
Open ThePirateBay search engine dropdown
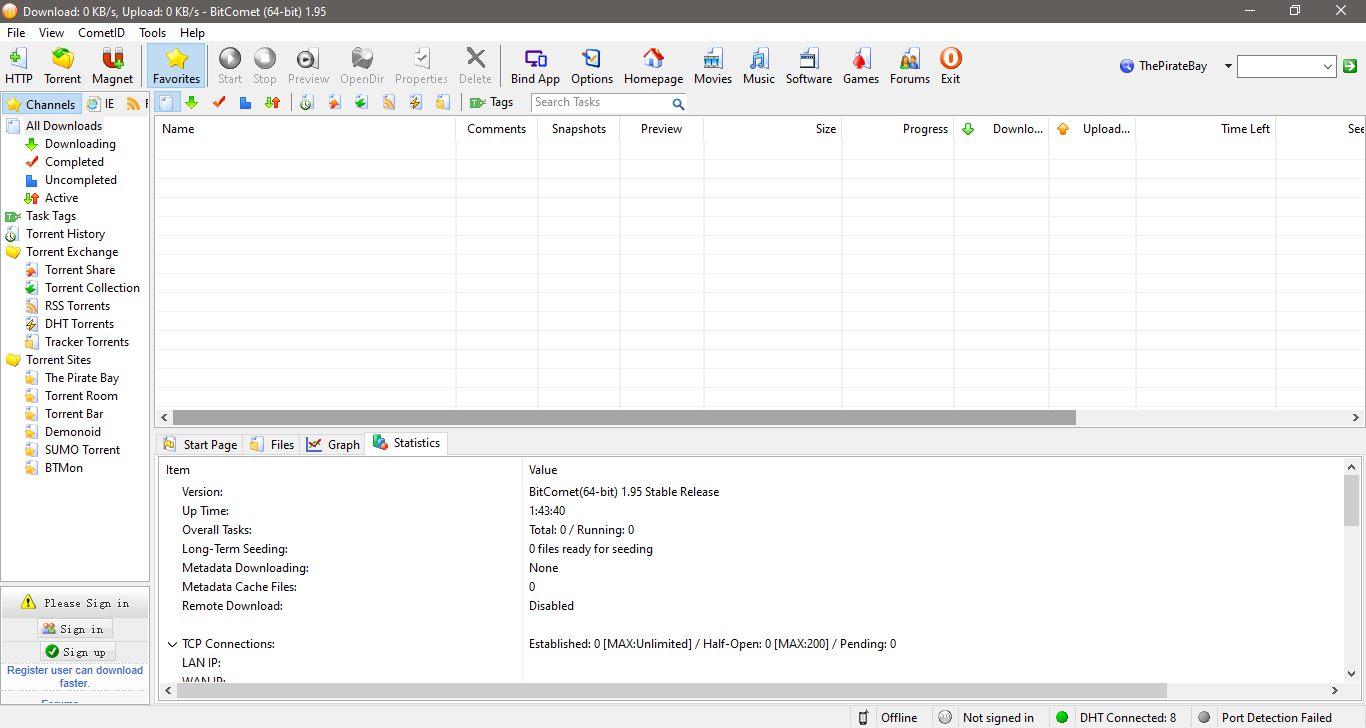click(x=1228, y=66)
